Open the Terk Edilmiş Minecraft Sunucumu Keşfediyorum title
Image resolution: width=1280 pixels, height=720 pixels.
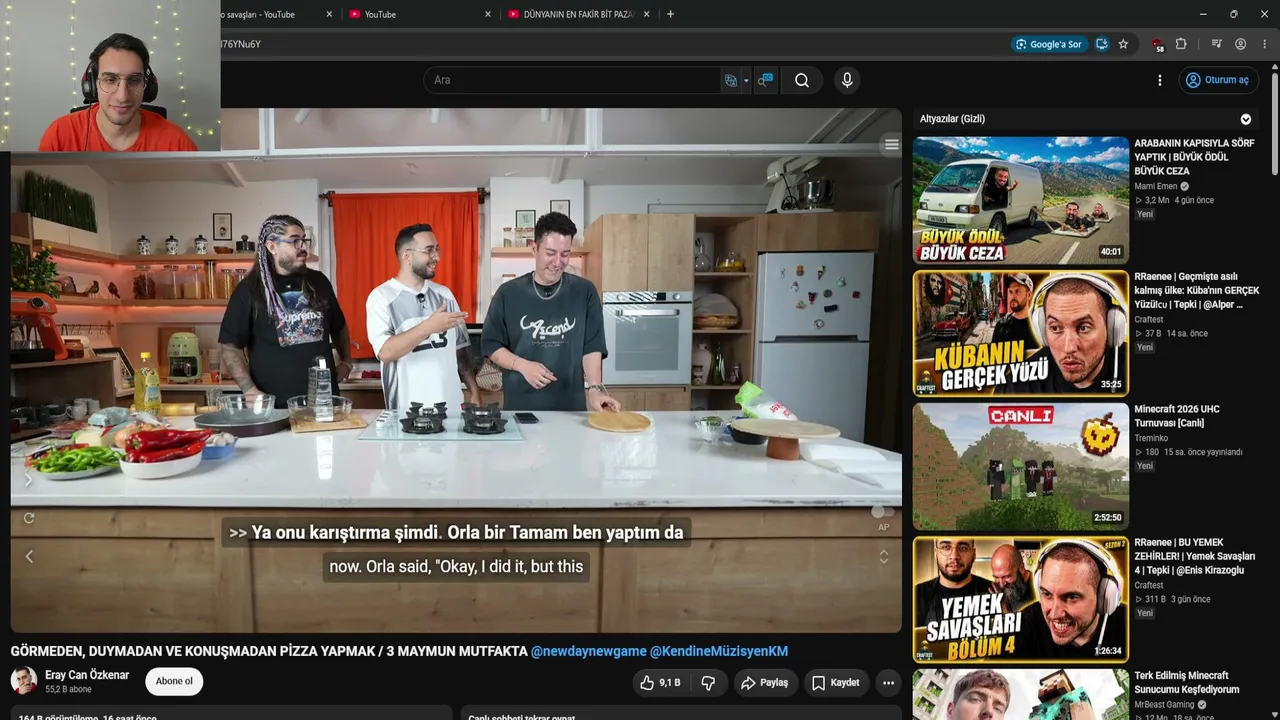[1187, 682]
